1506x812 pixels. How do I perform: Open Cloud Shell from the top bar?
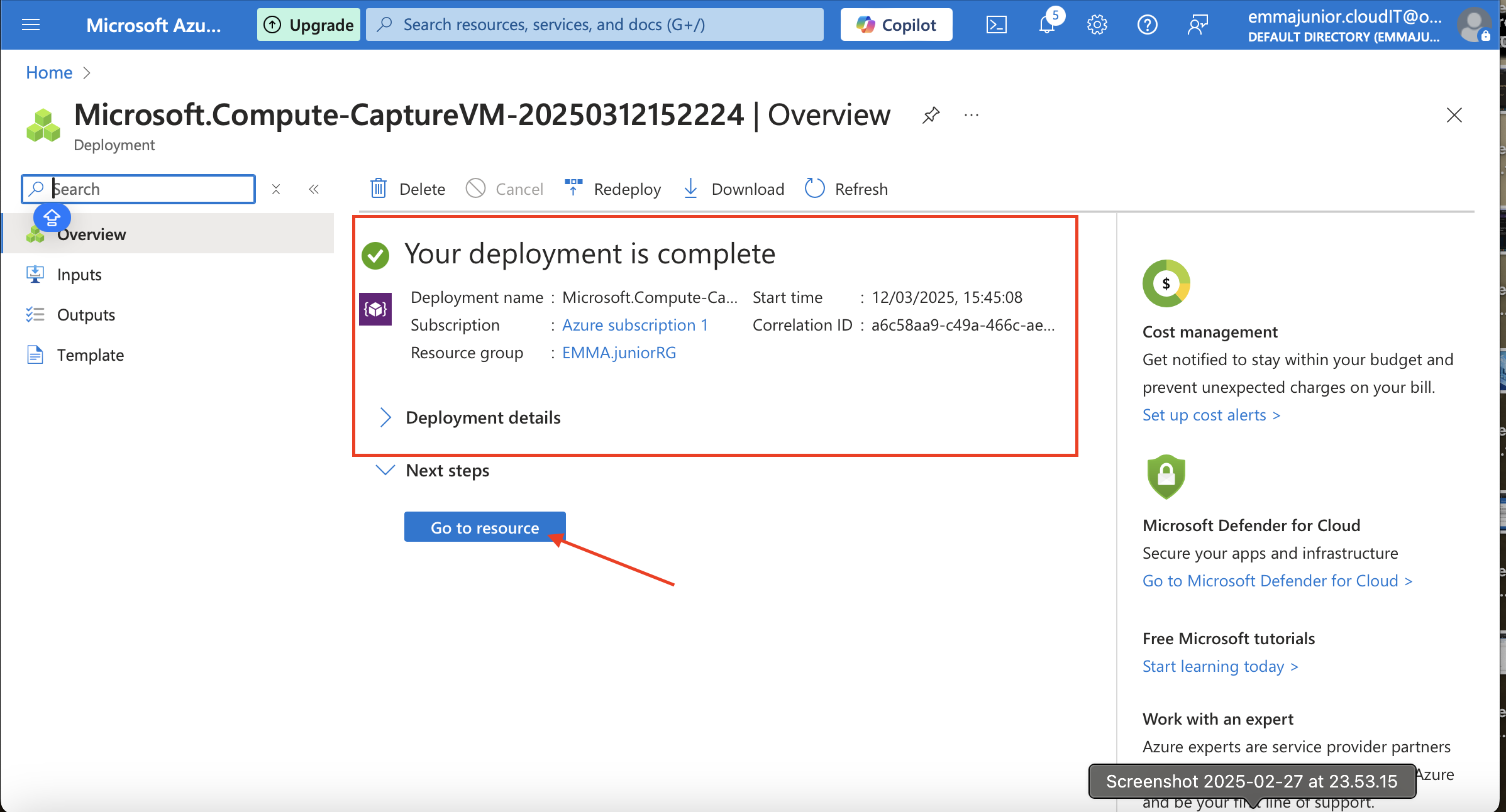click(996, 25)
